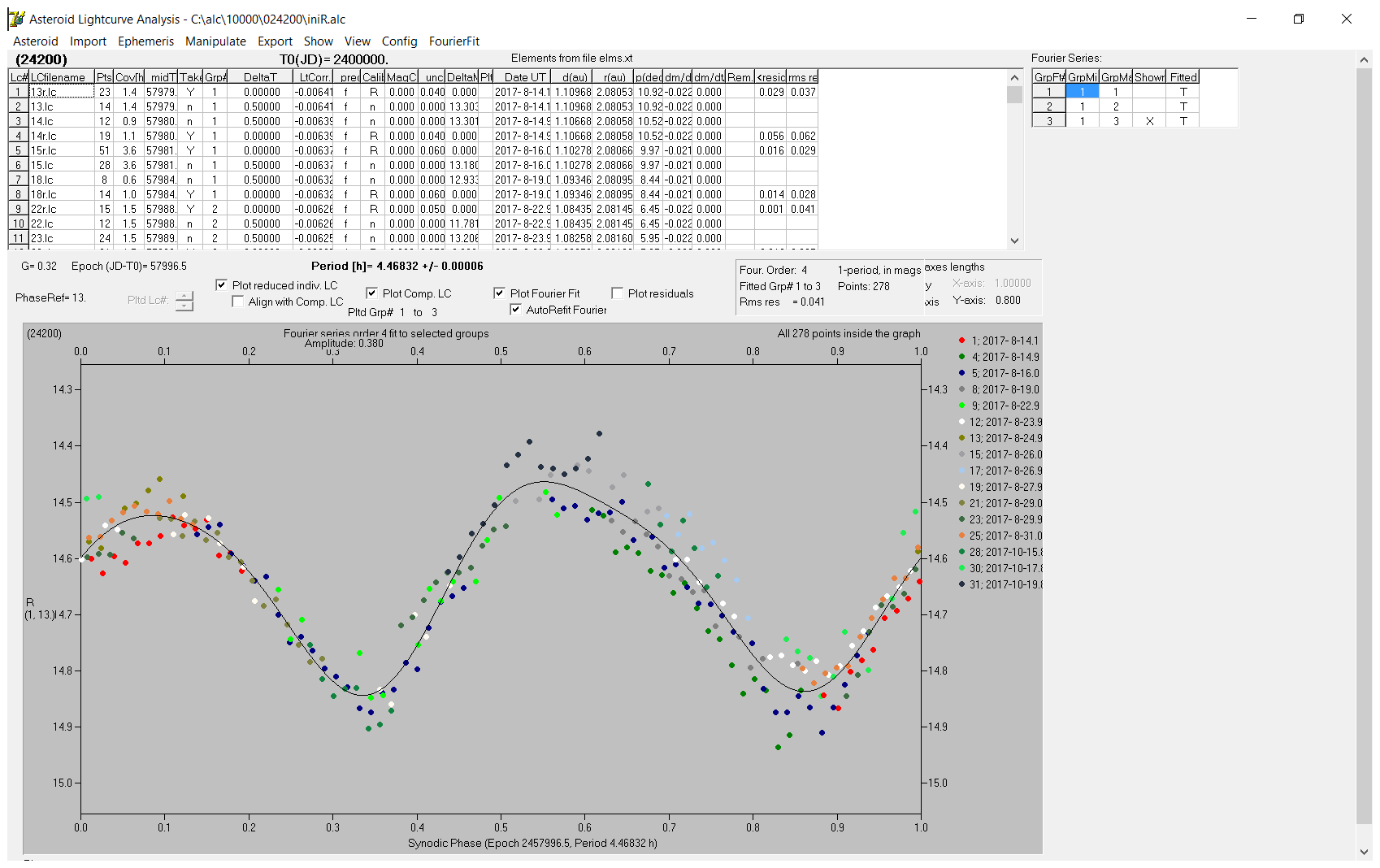Click the Pltd Lc# stepper down arrow
The width and height of the screenshot is (1380, 868).
coord(184,306)
